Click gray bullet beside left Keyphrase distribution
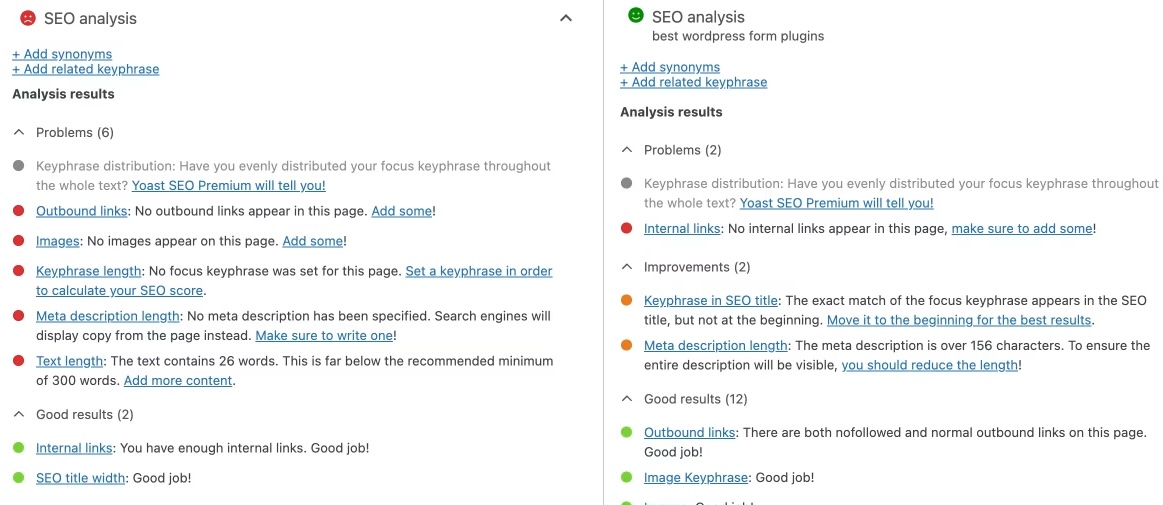This screenshot has width=1163, height=505. coord(19,166)
